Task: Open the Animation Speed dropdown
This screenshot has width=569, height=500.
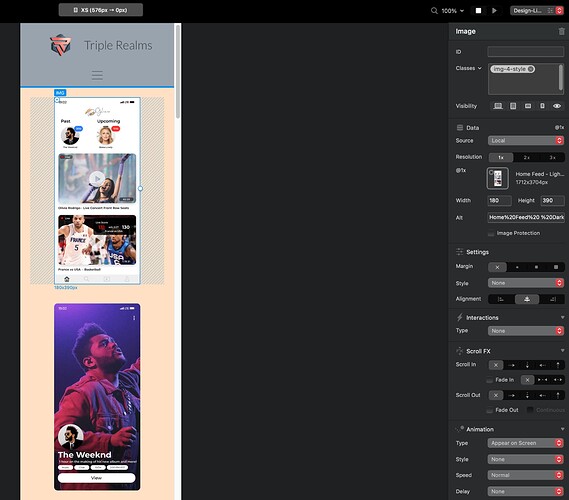Action: pos(525,475)
